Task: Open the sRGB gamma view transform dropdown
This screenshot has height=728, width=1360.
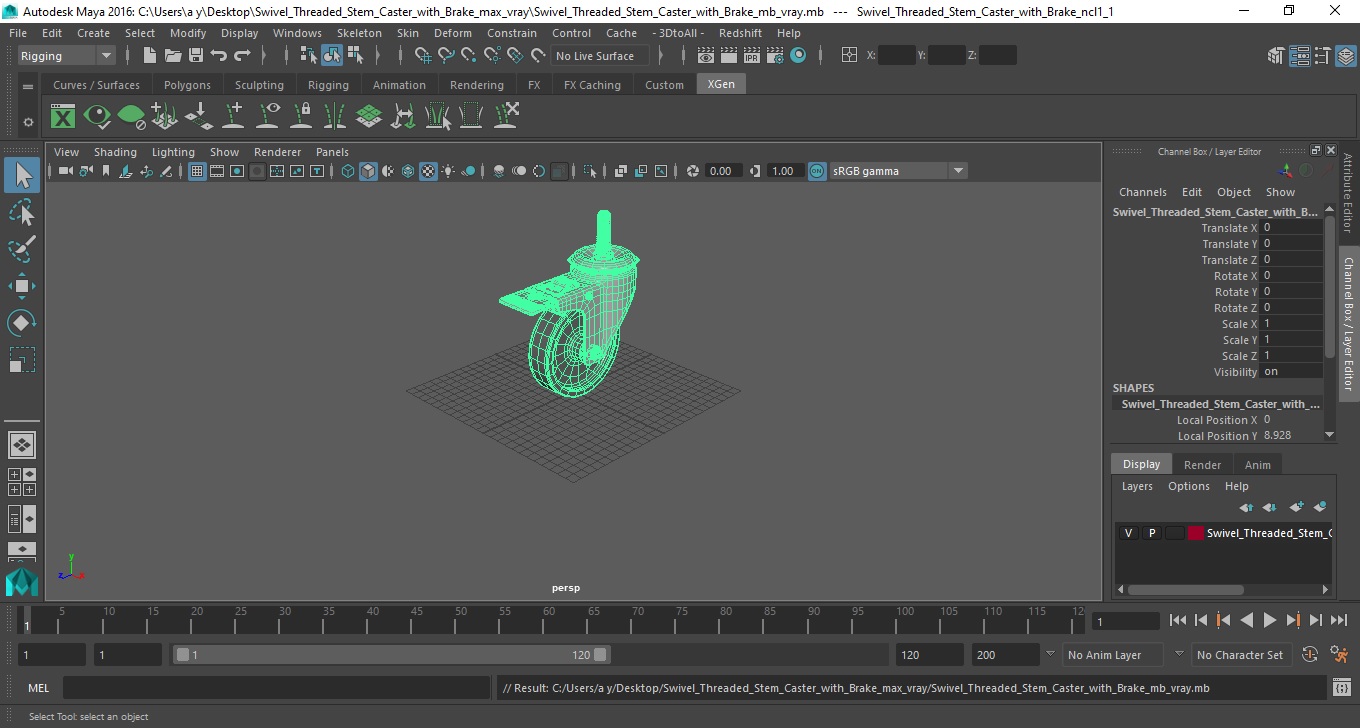Action: [897, 171]
